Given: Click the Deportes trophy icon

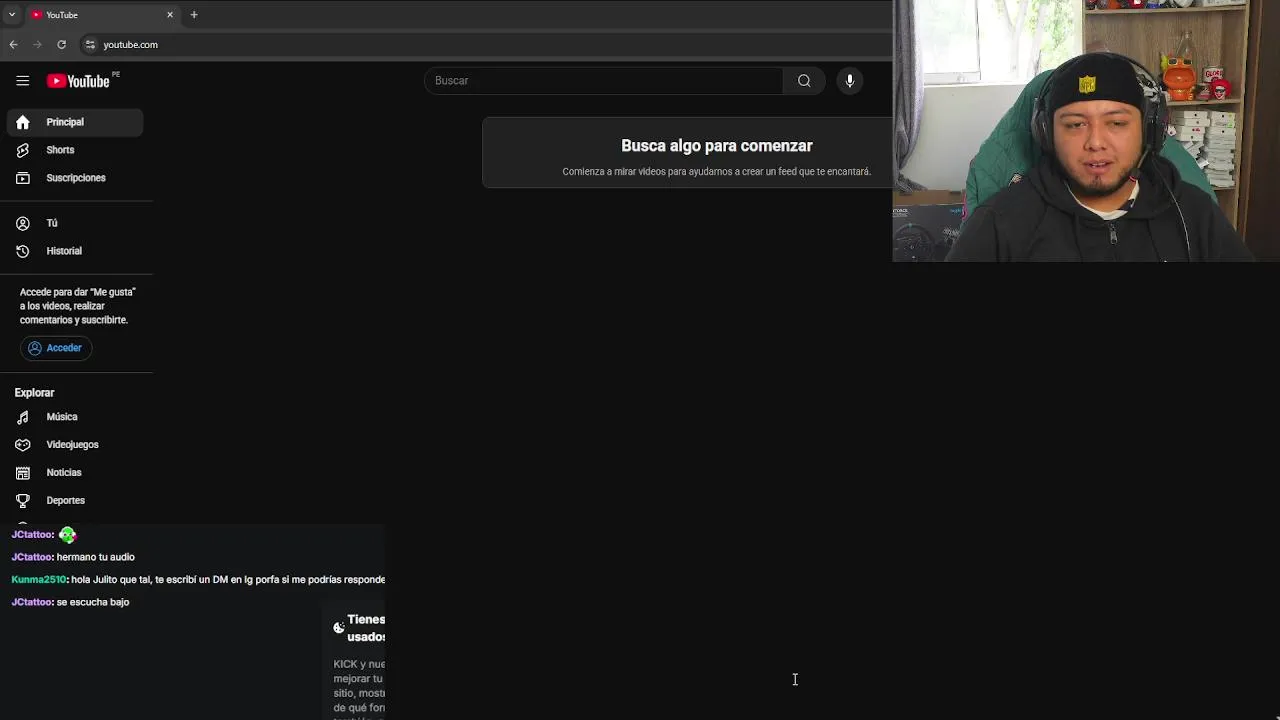Looking at the screenshot, I should pyautogui.click(x=23, y=501).
